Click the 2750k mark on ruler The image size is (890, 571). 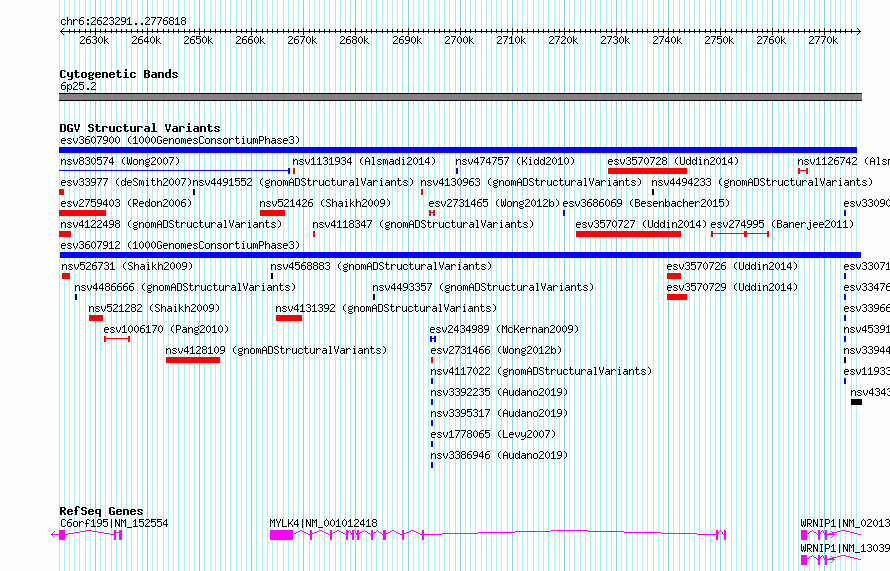[x=719, y=40]
